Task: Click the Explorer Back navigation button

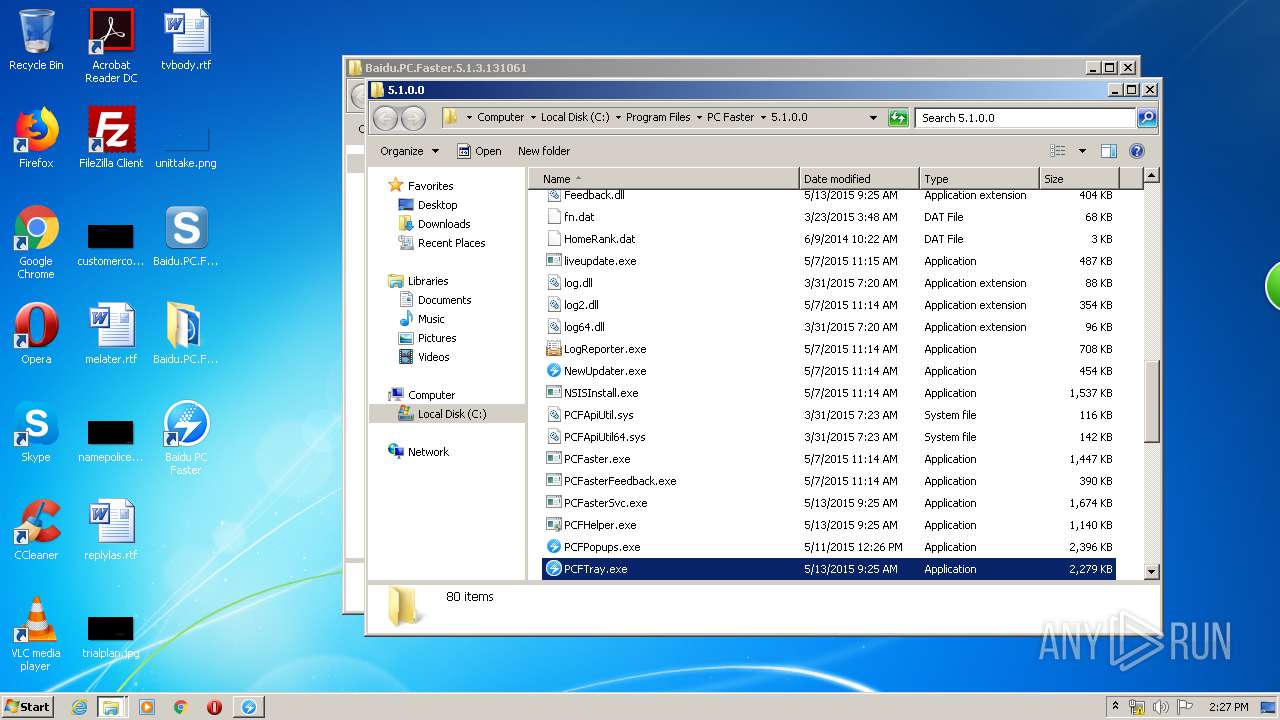Action: 385,118
